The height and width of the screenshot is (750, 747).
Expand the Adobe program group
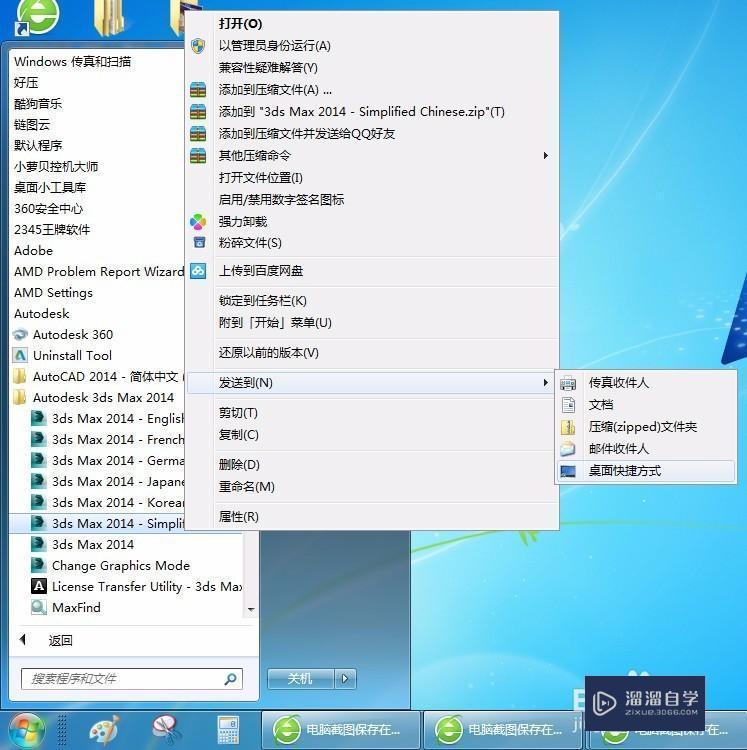click(33, 251)
